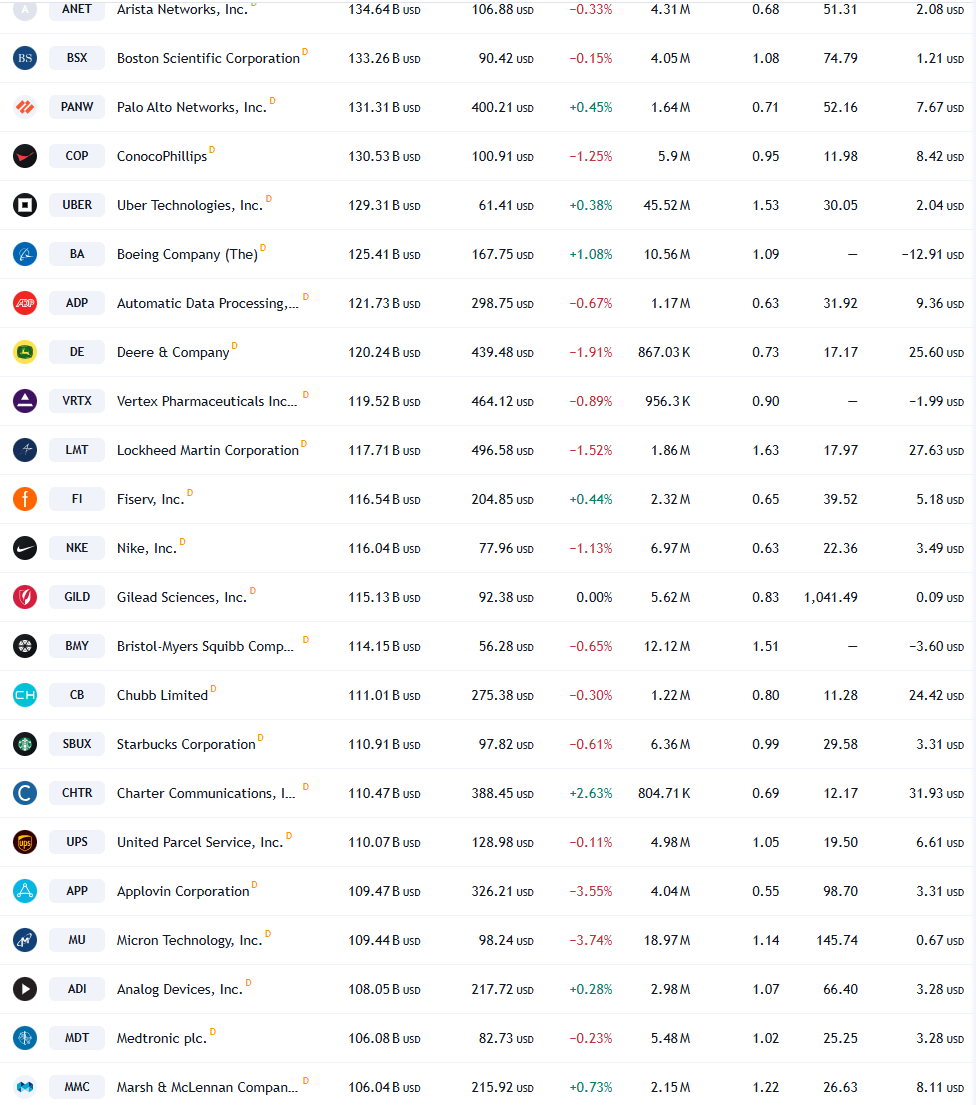Click the Chubb CH logo icon
Viewport: 976px width, 1105px height.
click(x=25, y=695)
